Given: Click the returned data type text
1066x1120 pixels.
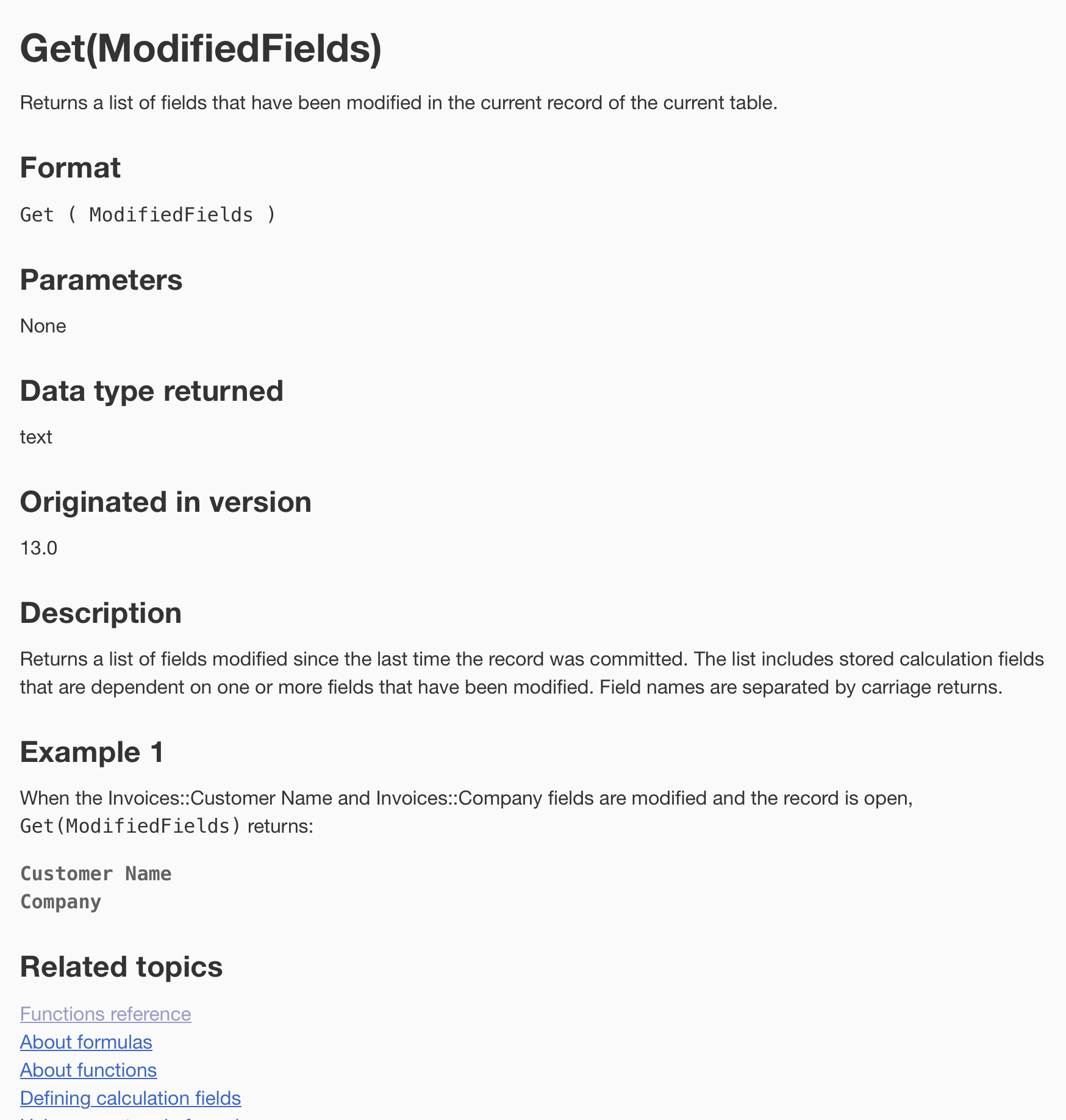Looking at the screenshot, I should [x=36, y=437].
